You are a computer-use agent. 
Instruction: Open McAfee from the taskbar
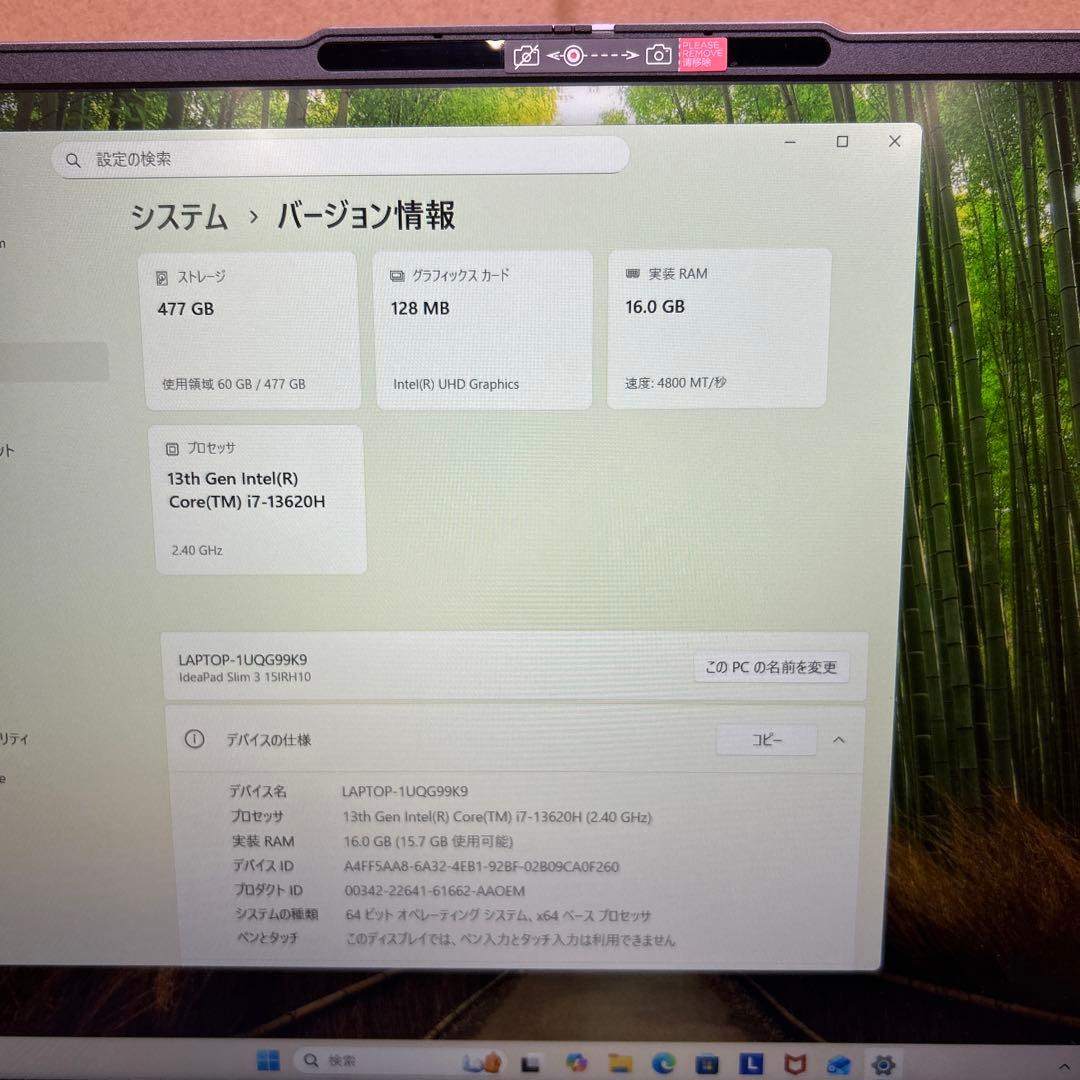(795, 1064)
